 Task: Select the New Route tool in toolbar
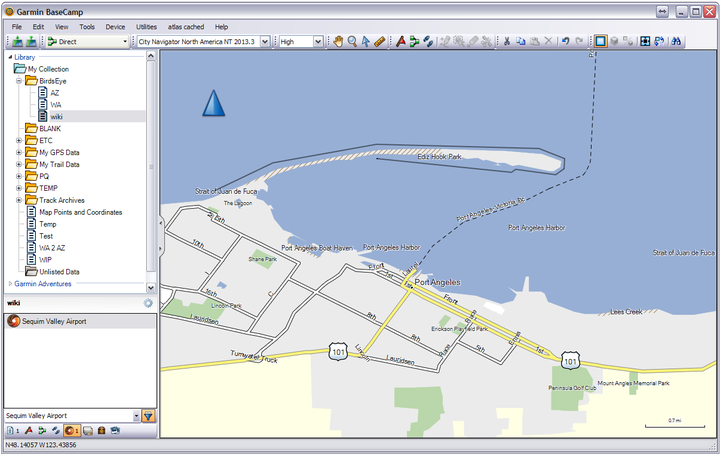415,41
